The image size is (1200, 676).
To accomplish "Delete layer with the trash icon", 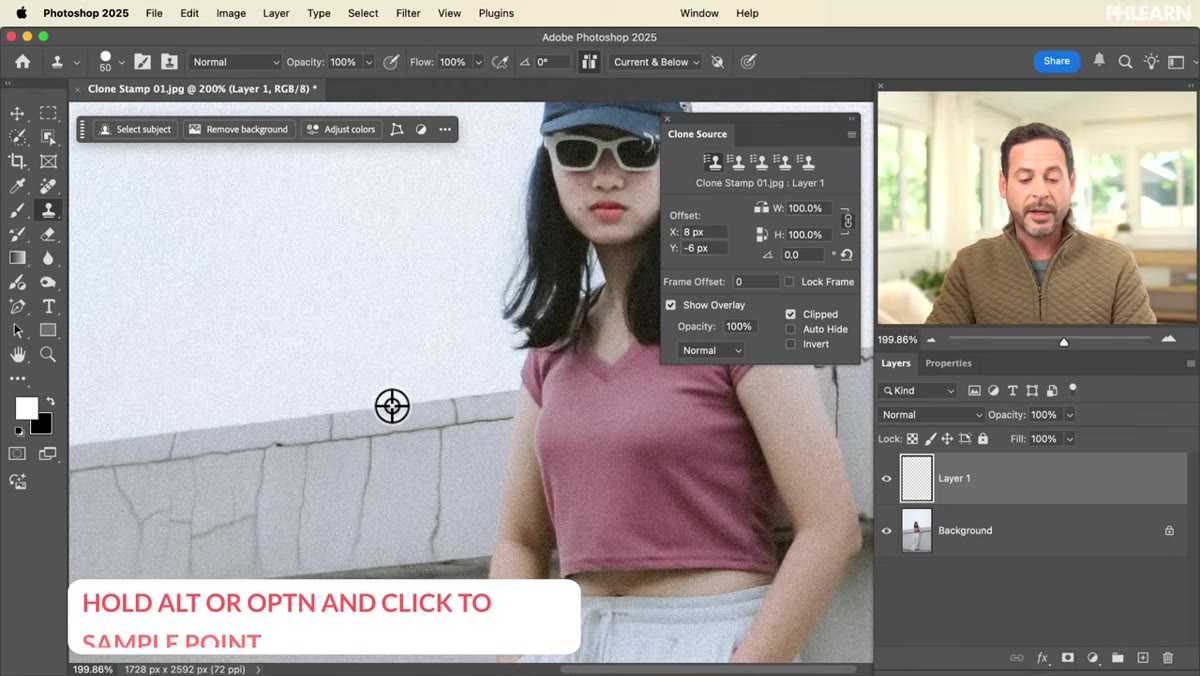I will click(1168, 658).
